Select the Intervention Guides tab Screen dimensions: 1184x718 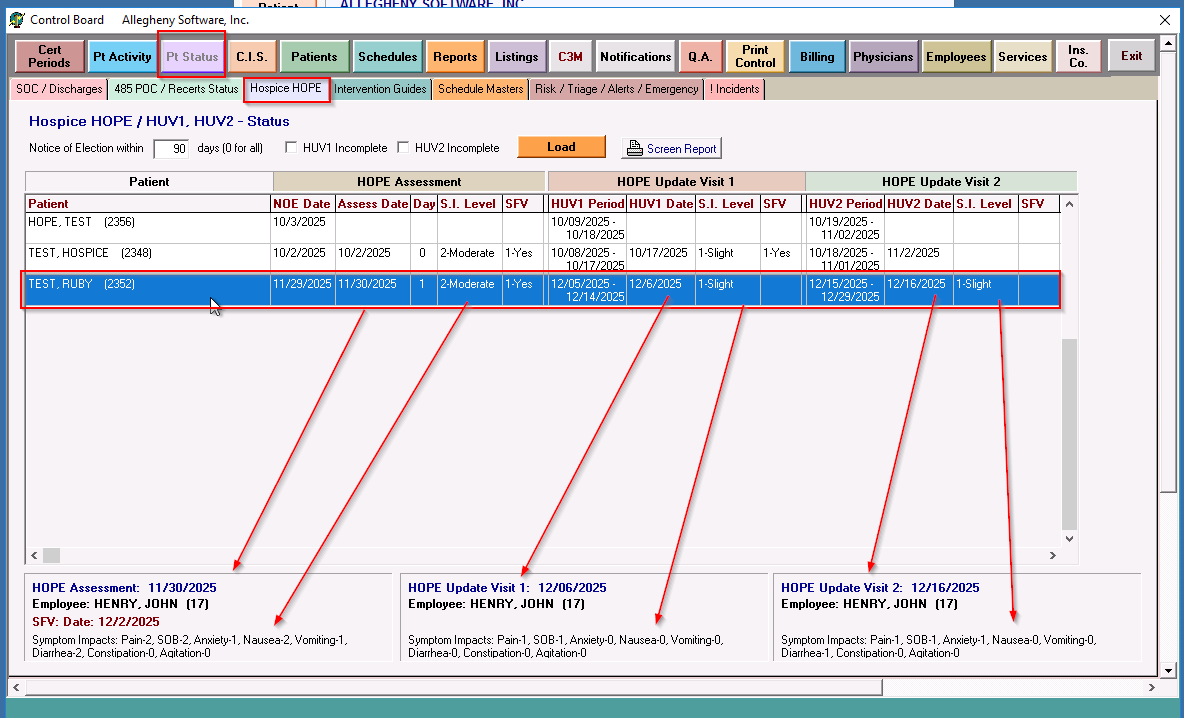coord(380,89)
